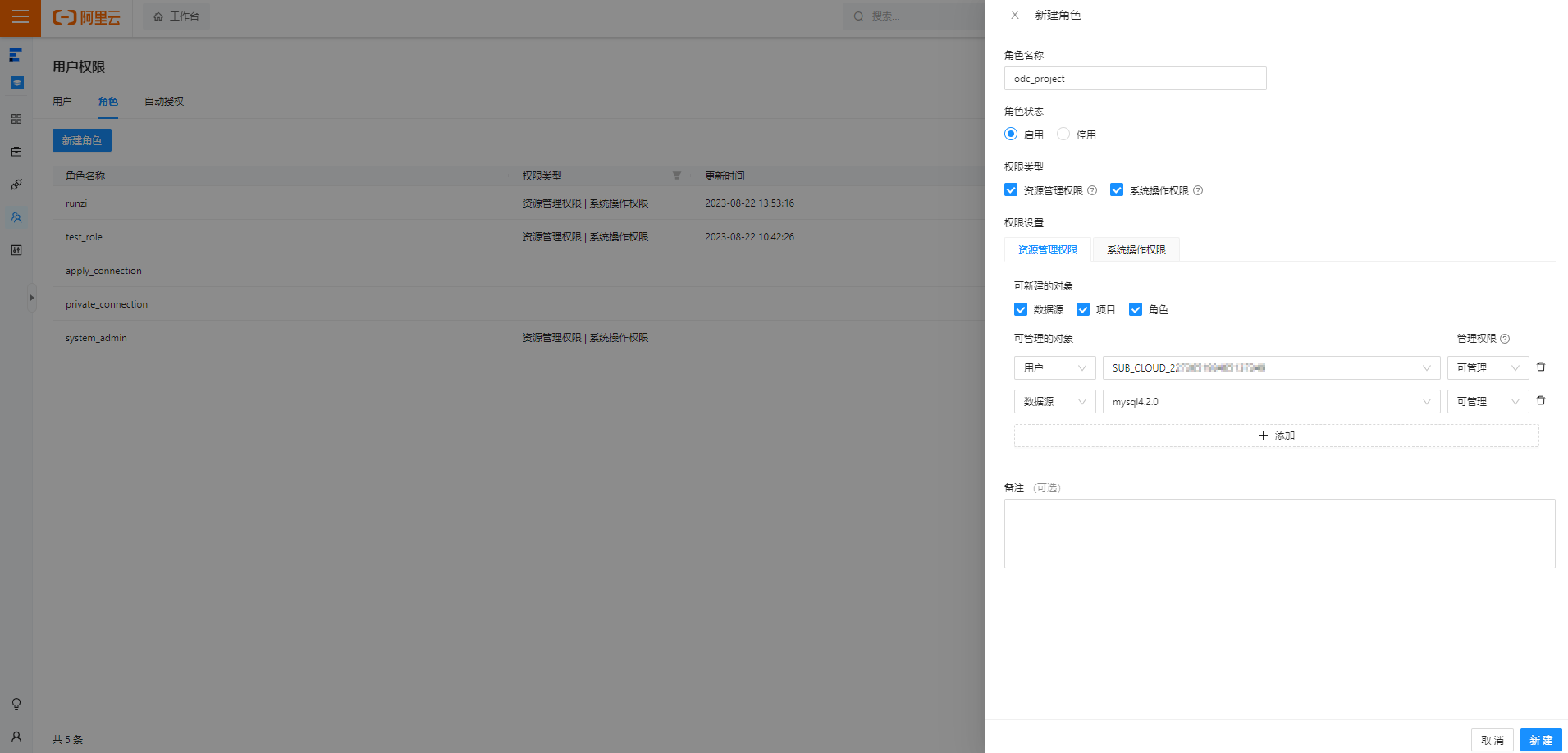
Task: Open the blue stacked-layers sidebar icon
Action: click(x=16, y=83)
